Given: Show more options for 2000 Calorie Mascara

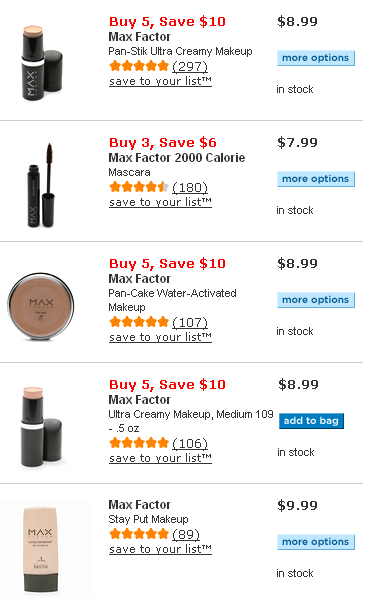Looking at the screenshot, I should click(x=316, y=179).
